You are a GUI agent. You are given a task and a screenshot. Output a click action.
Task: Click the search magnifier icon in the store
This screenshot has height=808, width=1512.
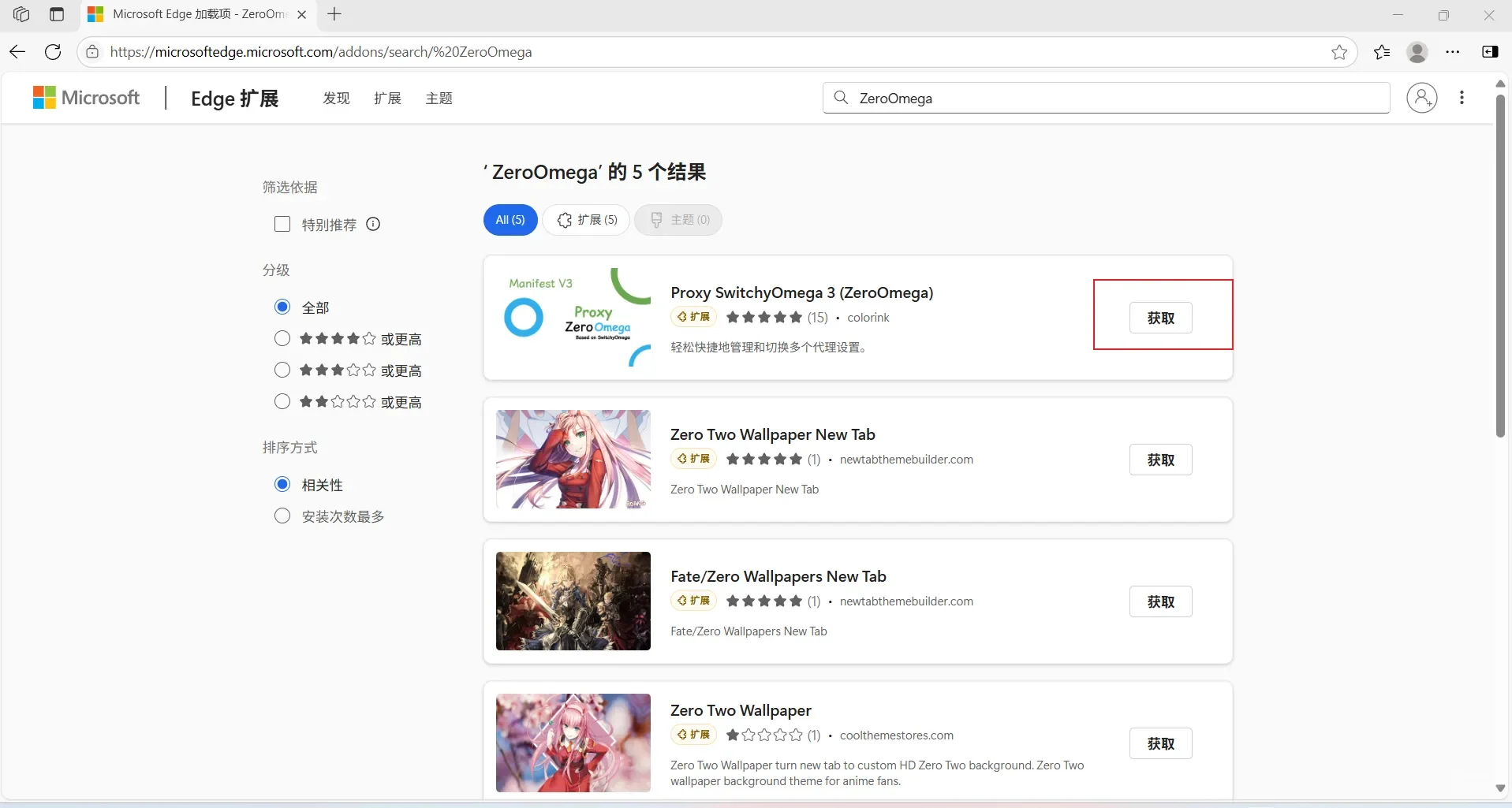pos(841,98)
